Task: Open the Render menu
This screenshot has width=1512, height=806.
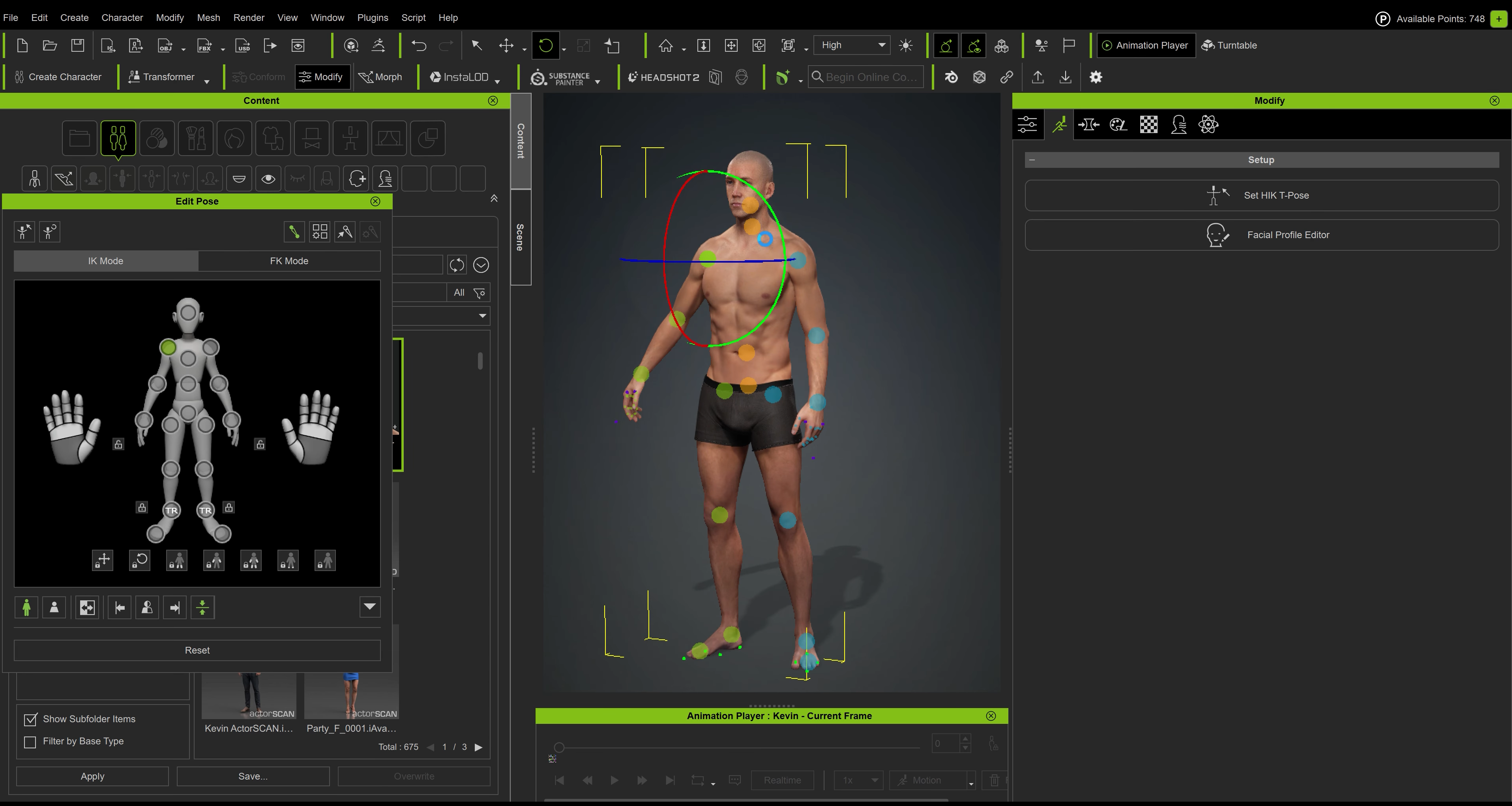Action: pos(249,18)
